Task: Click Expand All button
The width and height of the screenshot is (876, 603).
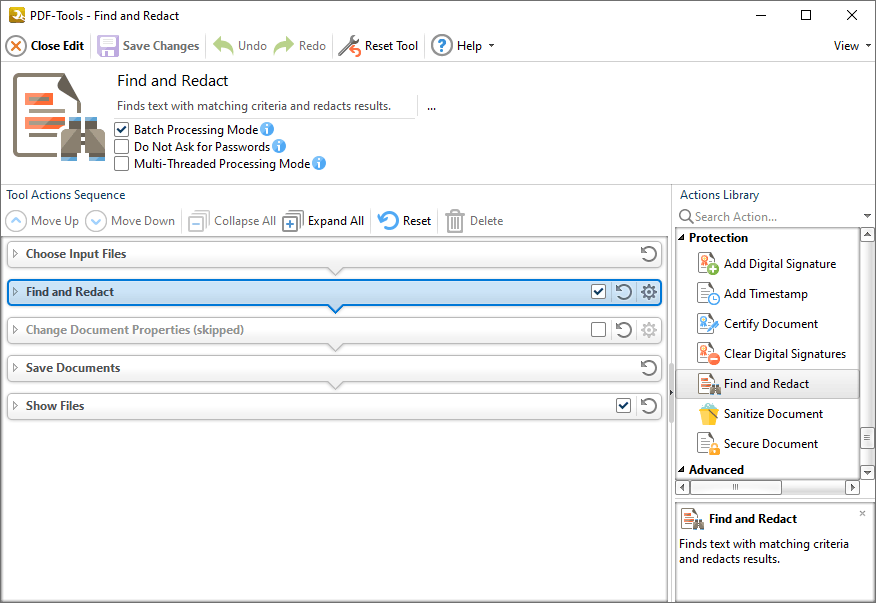Action: point(324,221)
